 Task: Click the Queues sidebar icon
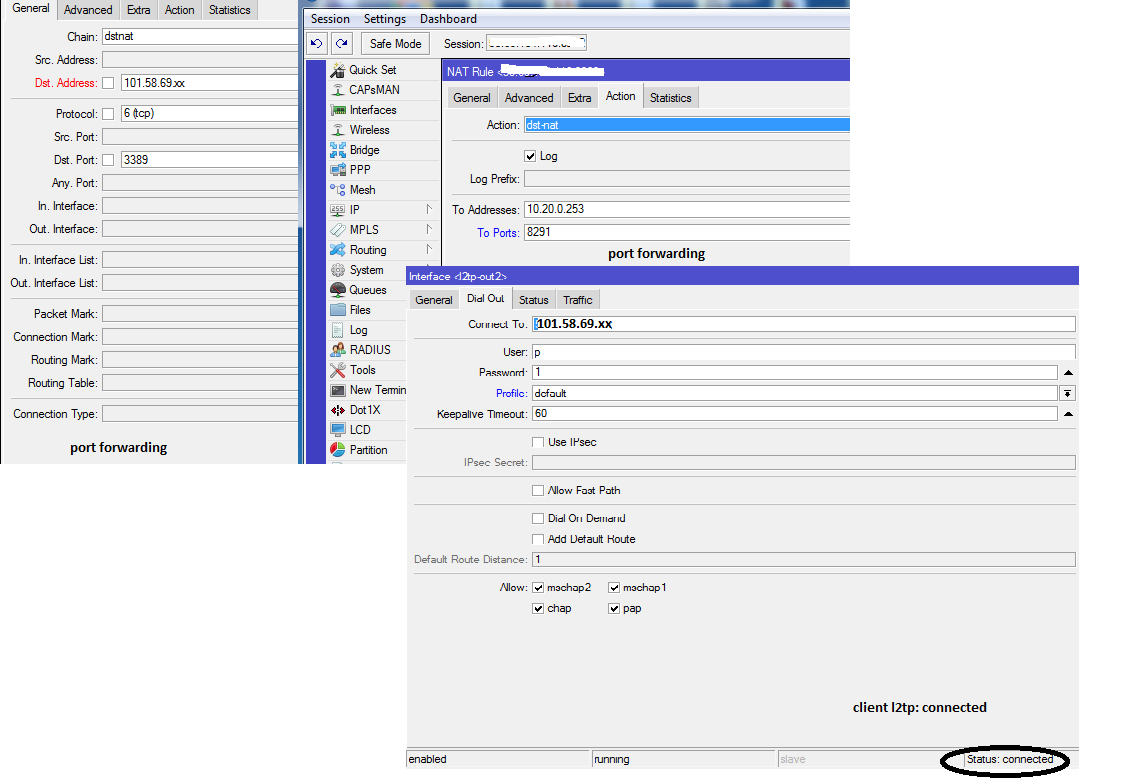click(x=337, y=290)
